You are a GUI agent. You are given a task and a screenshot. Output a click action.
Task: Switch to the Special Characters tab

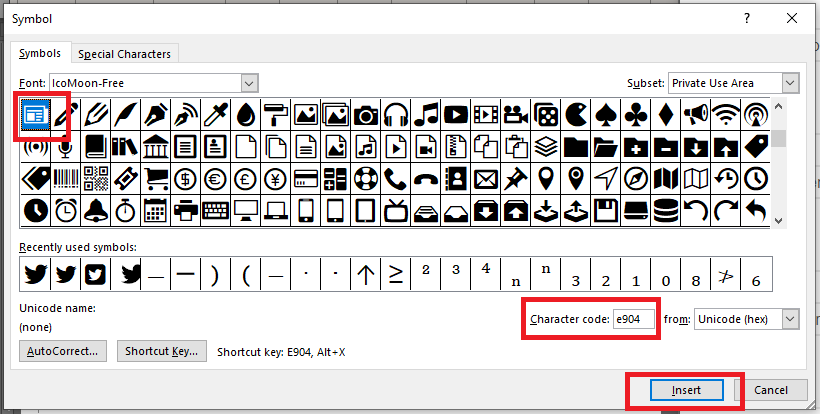pos(124,54)
